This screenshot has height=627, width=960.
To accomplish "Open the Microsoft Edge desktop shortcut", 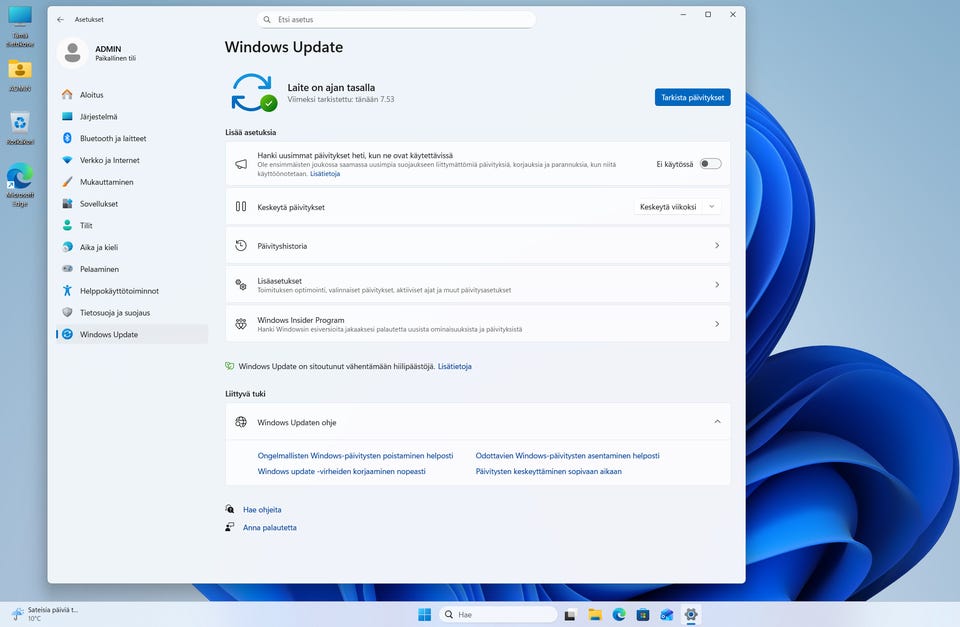I will pyautogui.click(x=20, y=185).
